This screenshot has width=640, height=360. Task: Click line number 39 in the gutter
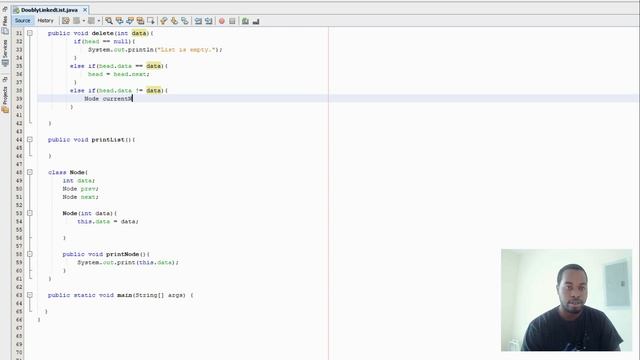pyautogui.click(x=19, y=99)
